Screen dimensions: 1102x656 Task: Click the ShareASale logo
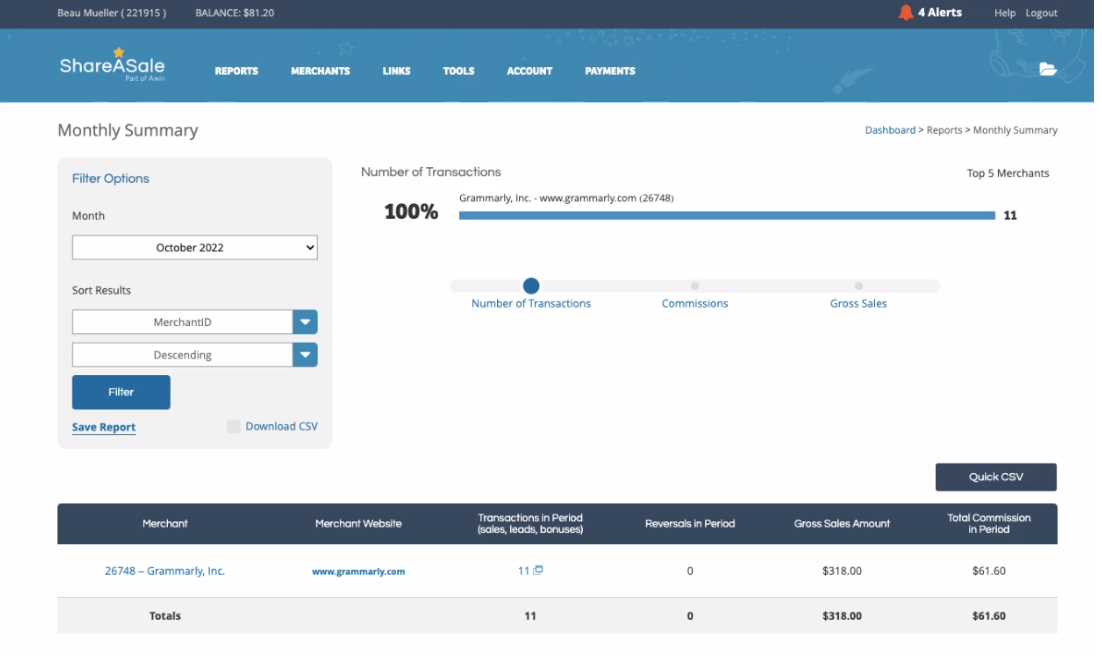coord(112,65)
